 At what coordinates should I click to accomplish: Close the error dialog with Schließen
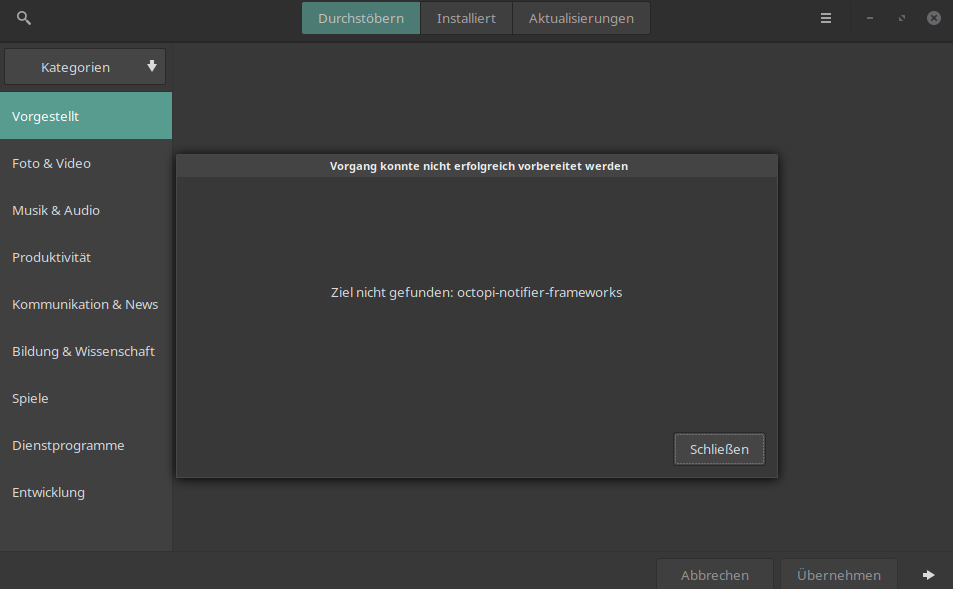point(719,449)
